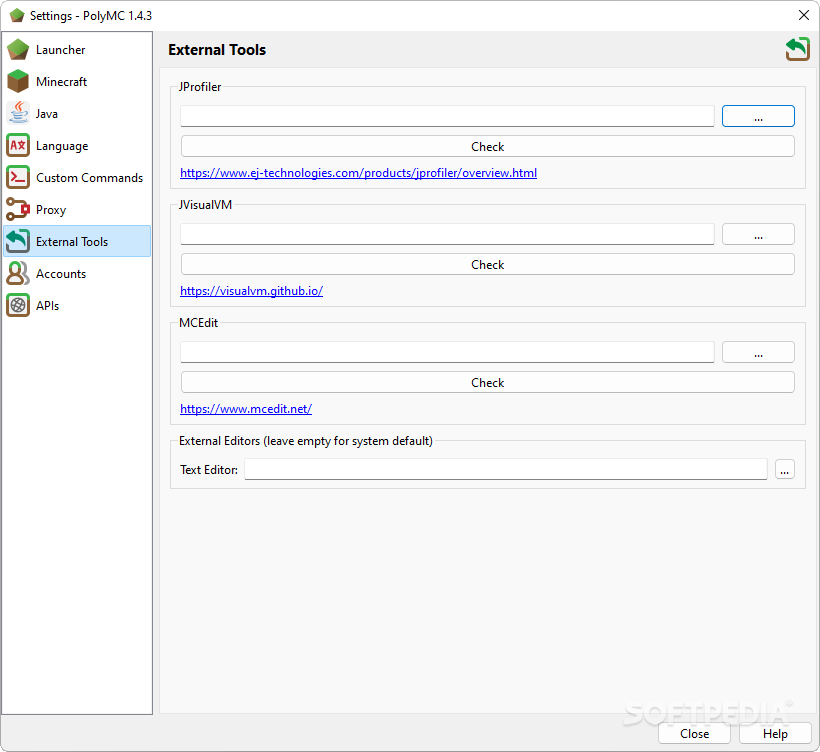Check the JProfiler installation

(x=487, y=146)
